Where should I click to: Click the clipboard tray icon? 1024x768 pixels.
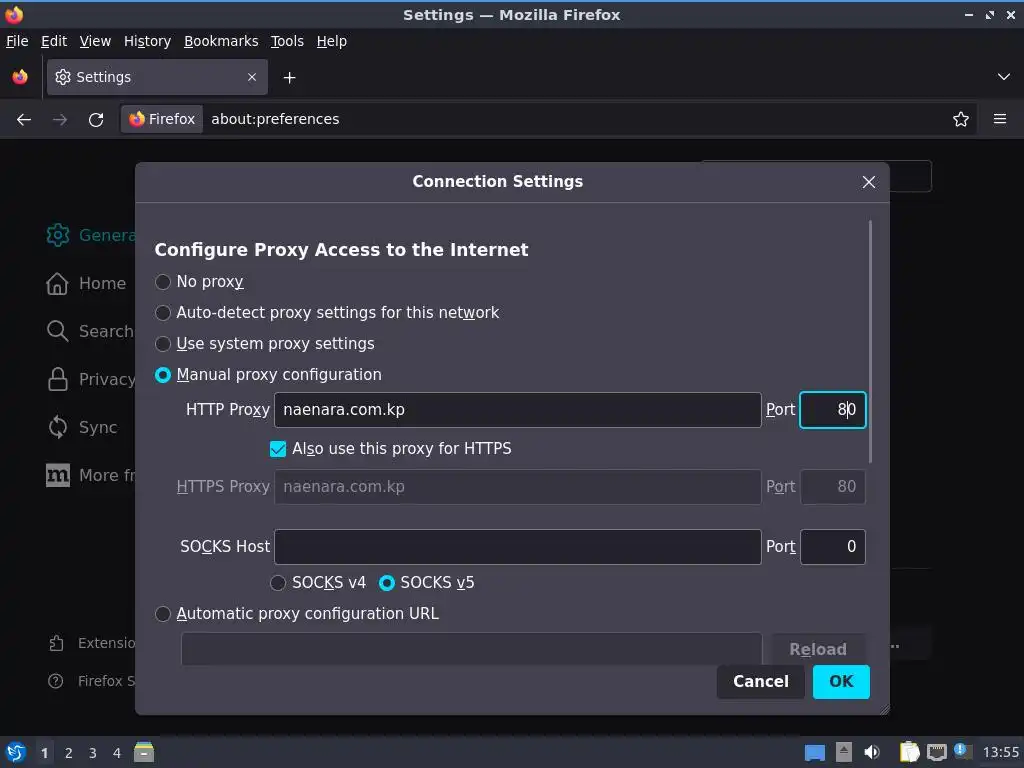(909, 752)
